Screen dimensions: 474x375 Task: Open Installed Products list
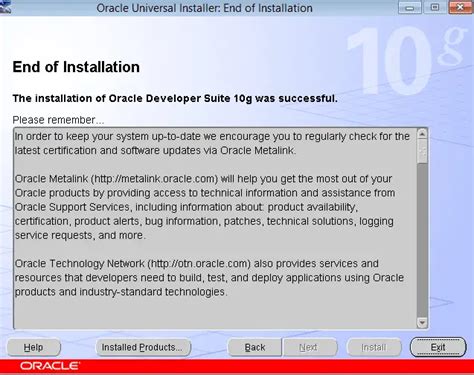(x=143, y=347)
